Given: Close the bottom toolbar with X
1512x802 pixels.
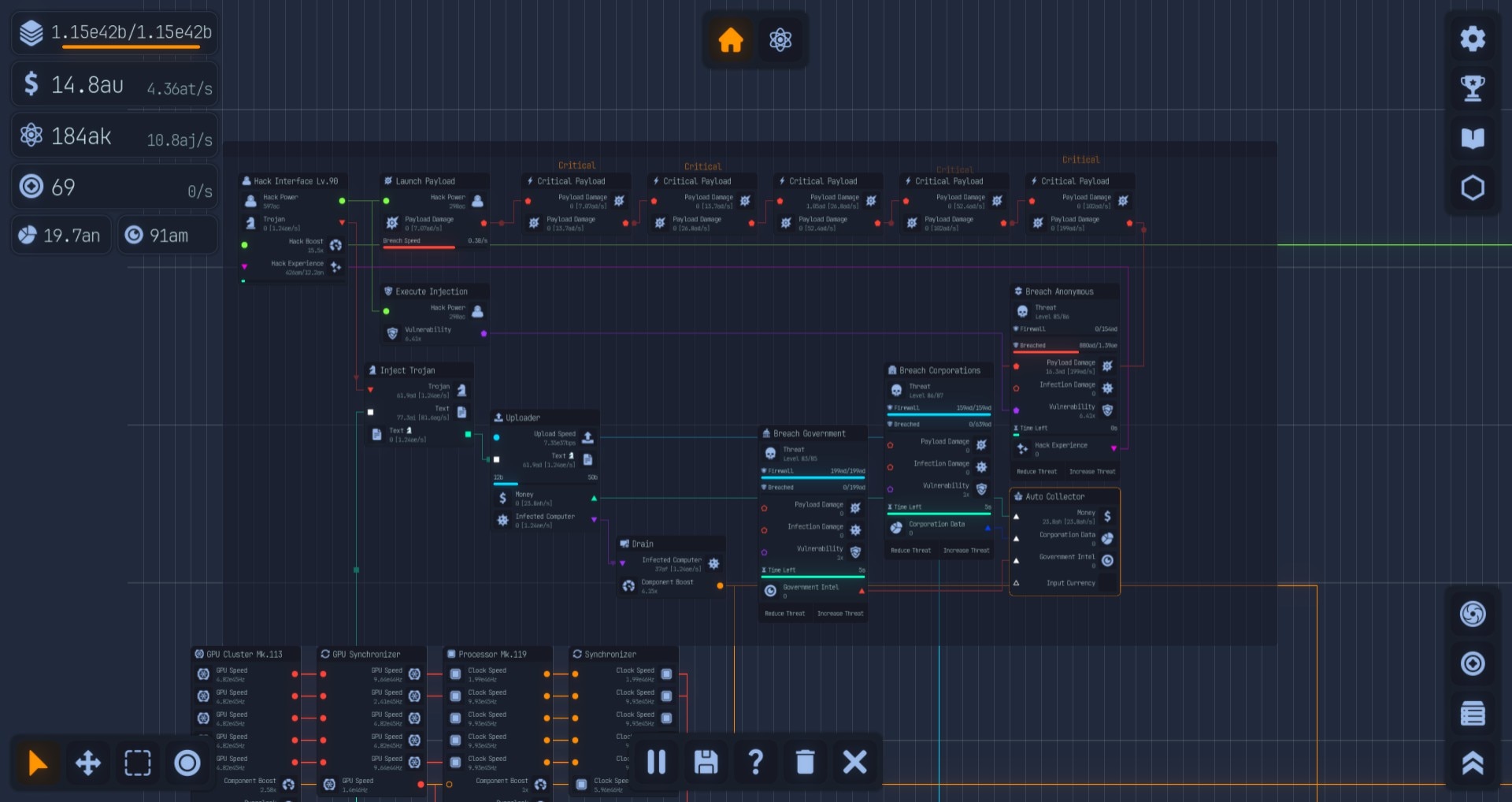Looking at the screenshot, I should (854, 762).
